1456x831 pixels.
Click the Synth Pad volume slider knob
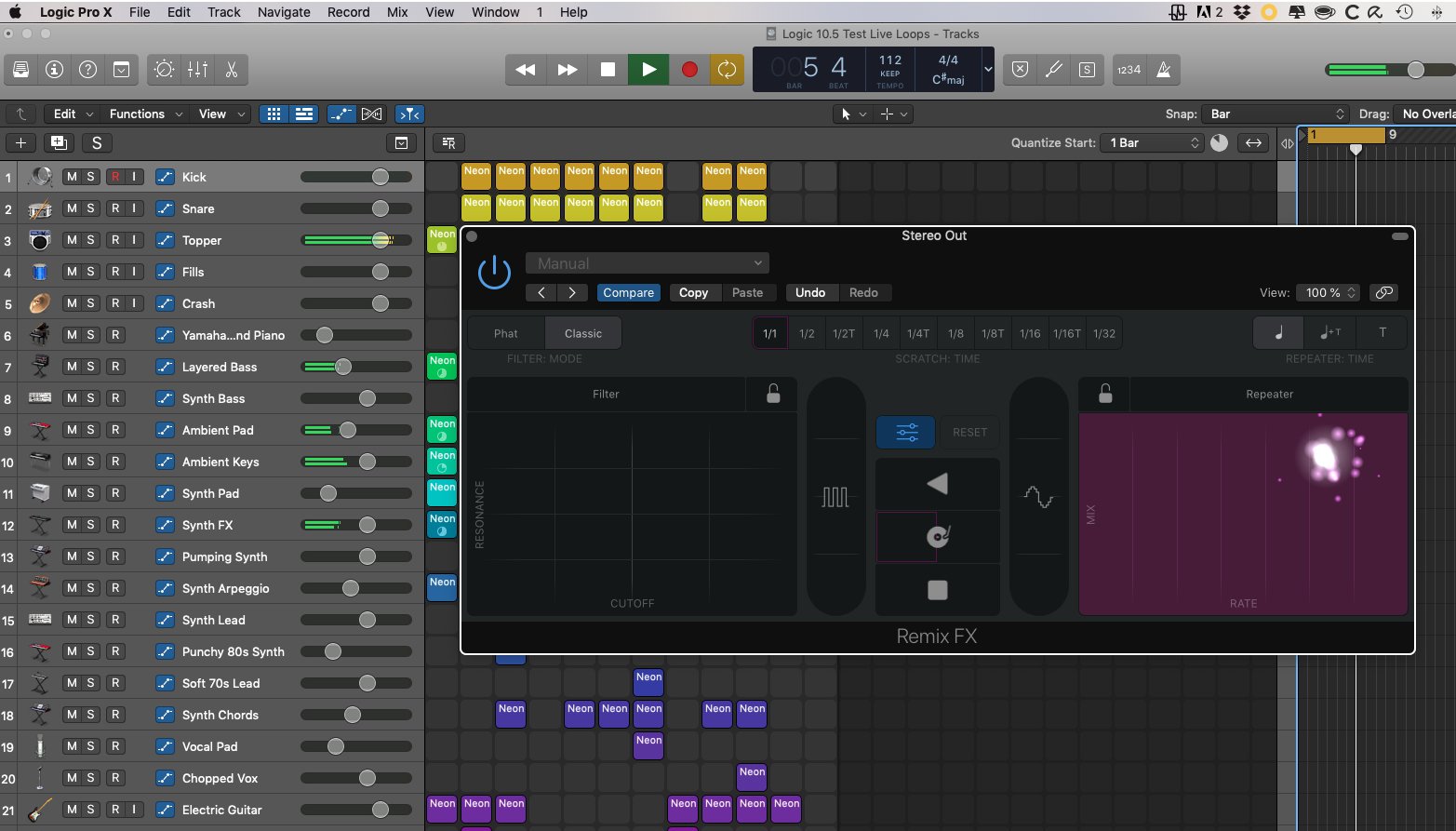(x=327, y=493)
